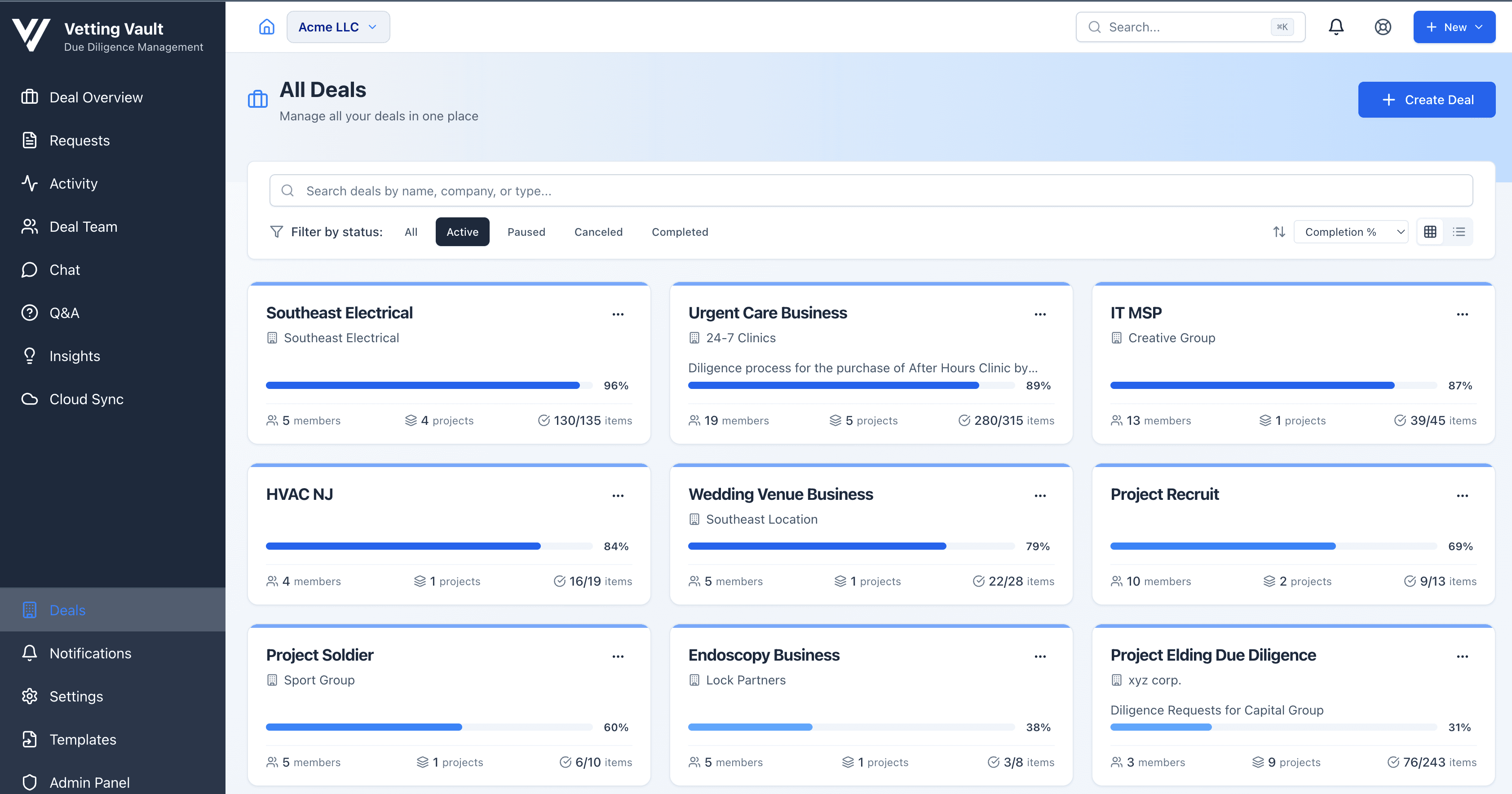Toggle the sort direction arrows
This screenshot has height=794, width=1512.
tap(1279, 231)
